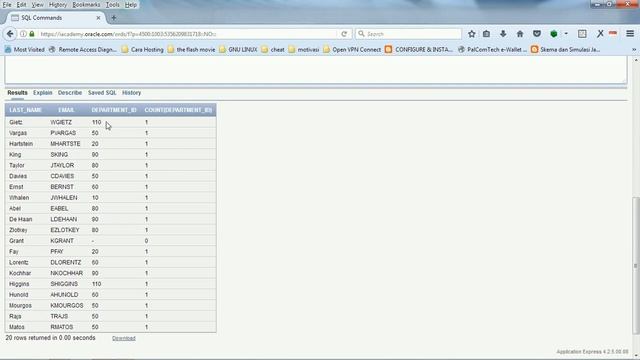The height and width of the screenshot is (360, 640).
Task: Click the green extension icon
Action: (554, 34)
